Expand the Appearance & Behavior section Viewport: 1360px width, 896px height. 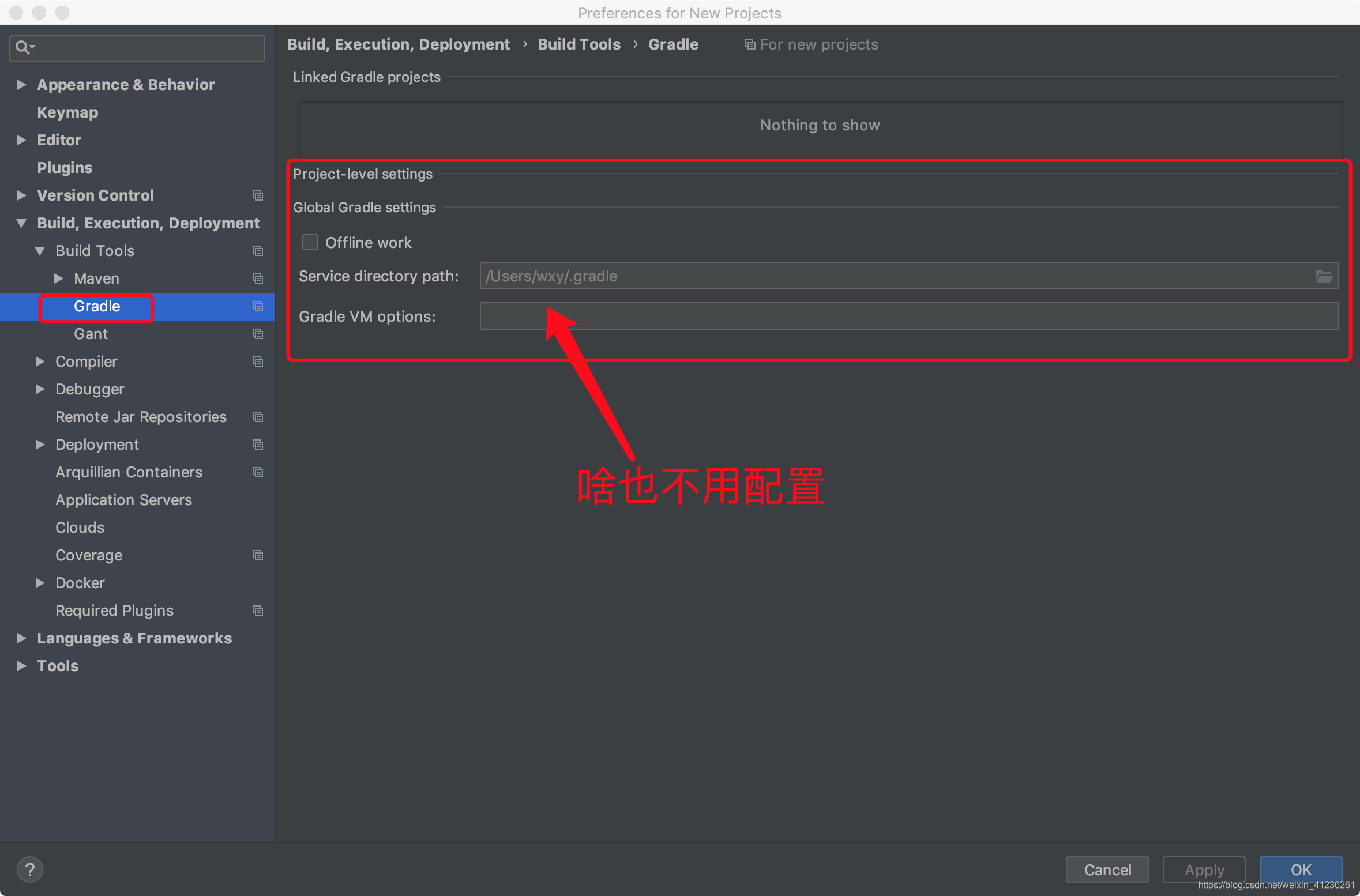click(x=21, y=85)
